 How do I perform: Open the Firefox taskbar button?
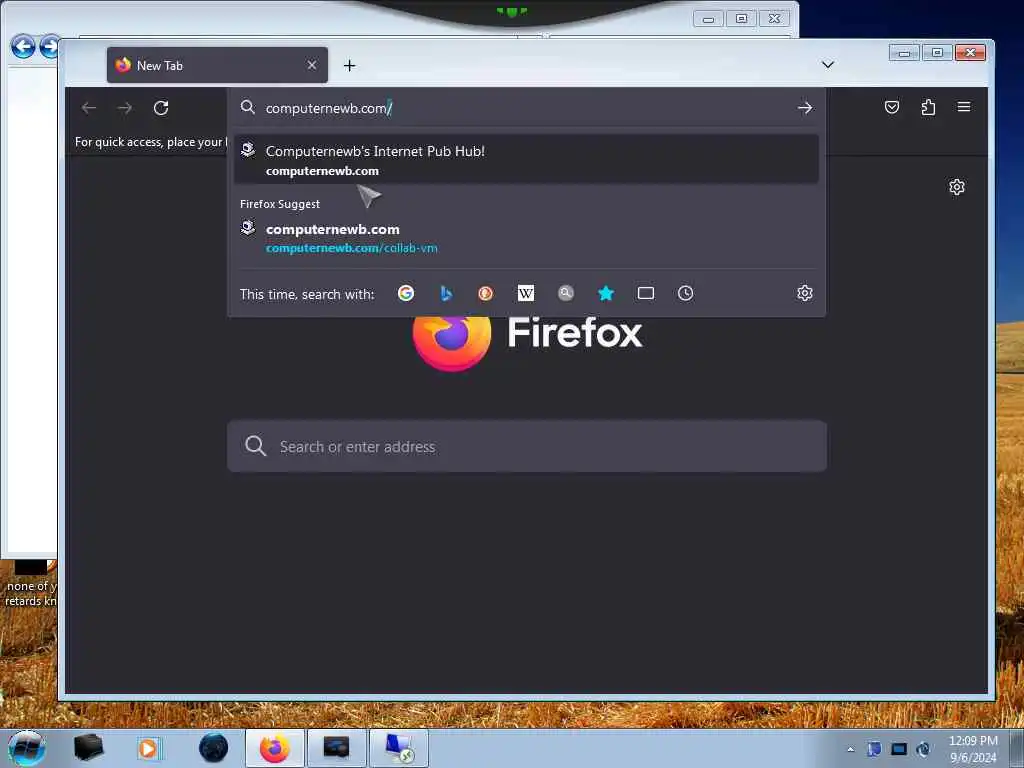[274, 748]
